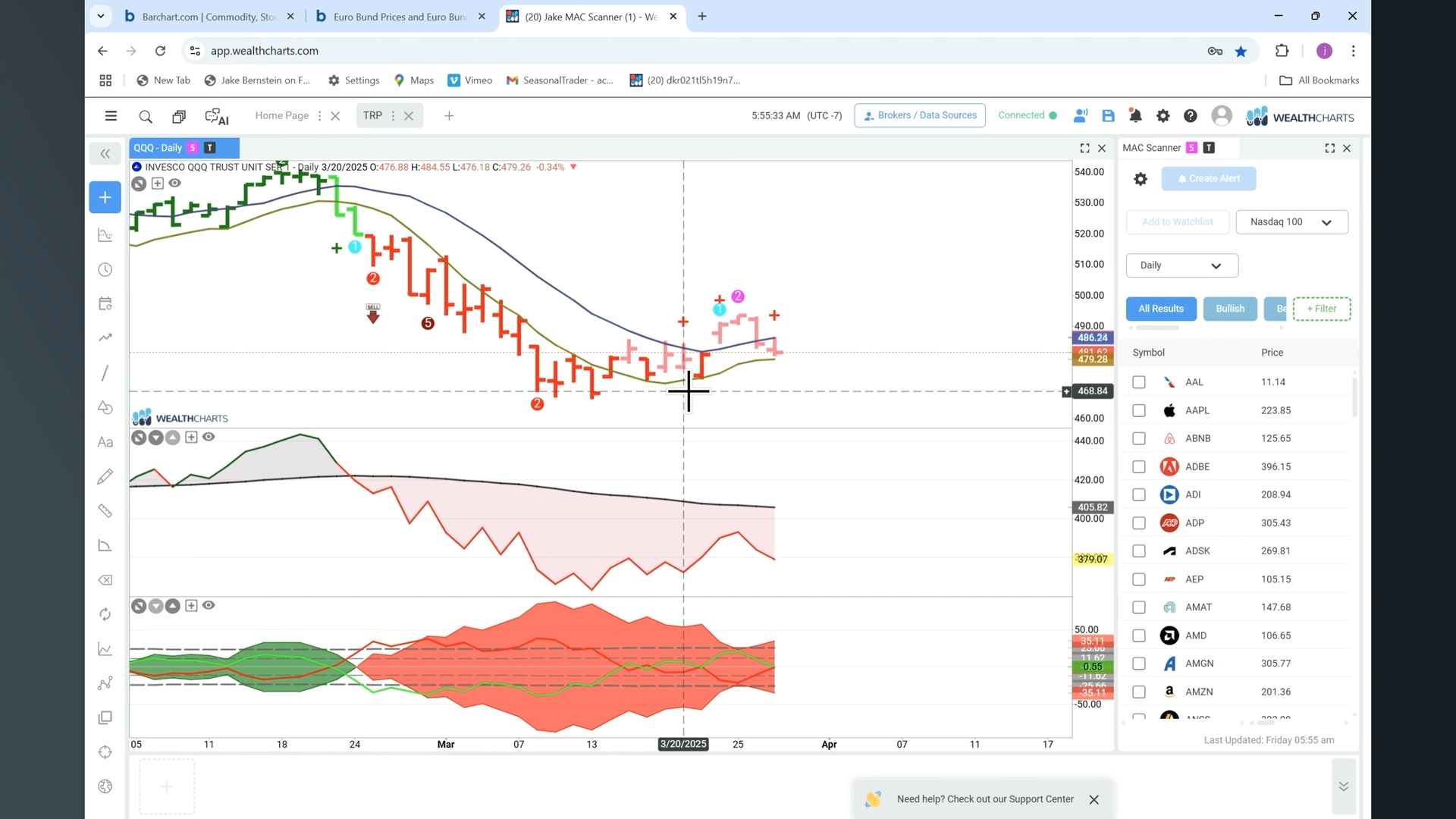Switch to Euro Bund Prices browser tab
The image size is (1456, 819).
(400, 17)
